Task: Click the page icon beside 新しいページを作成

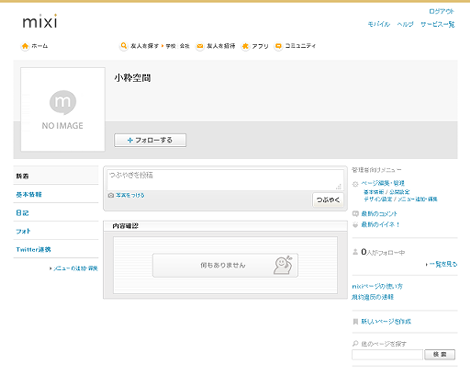Action: [x=355, y=322]
